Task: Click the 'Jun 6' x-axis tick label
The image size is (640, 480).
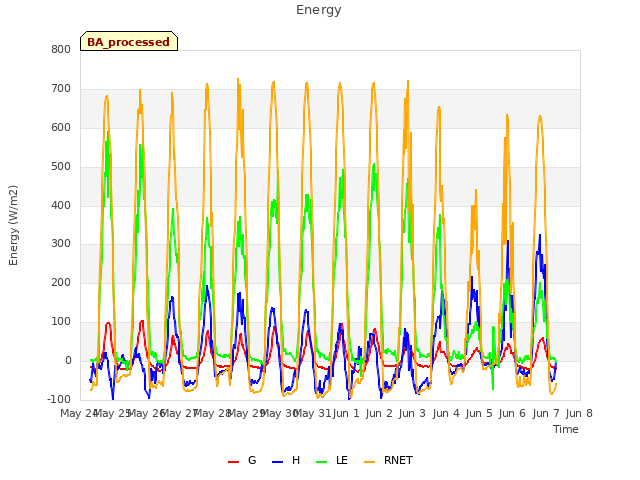Action: [512, 413]
